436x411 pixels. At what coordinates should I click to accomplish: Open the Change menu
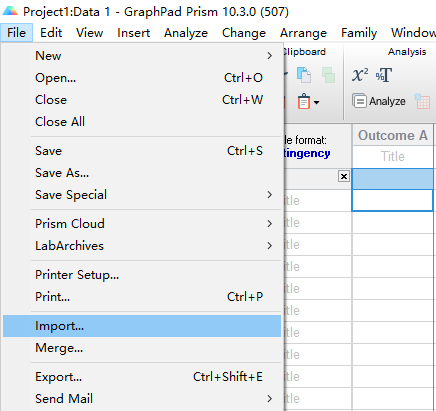coord(244,33)
